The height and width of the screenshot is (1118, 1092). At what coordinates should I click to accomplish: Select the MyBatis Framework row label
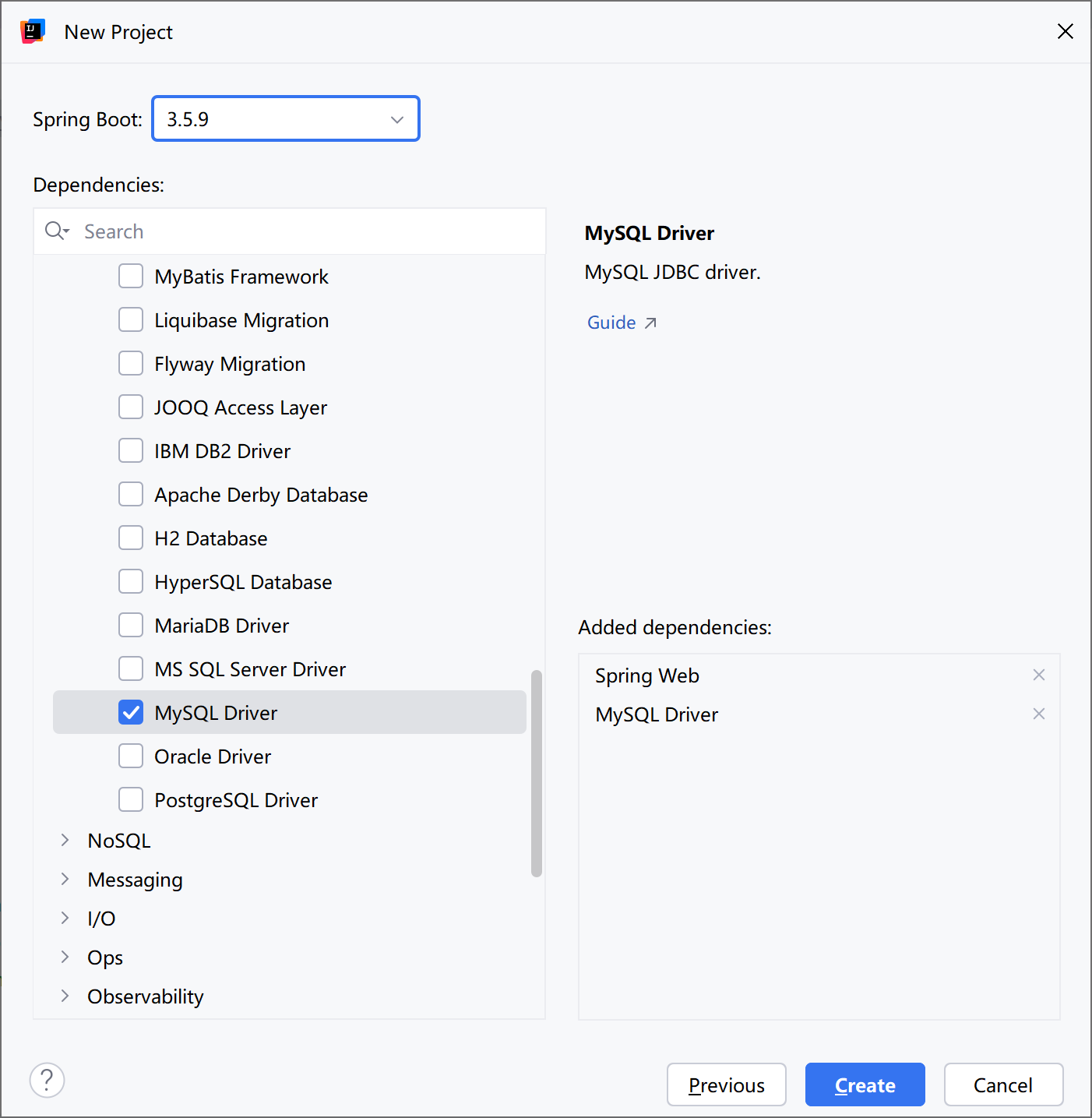pos(241,277)
